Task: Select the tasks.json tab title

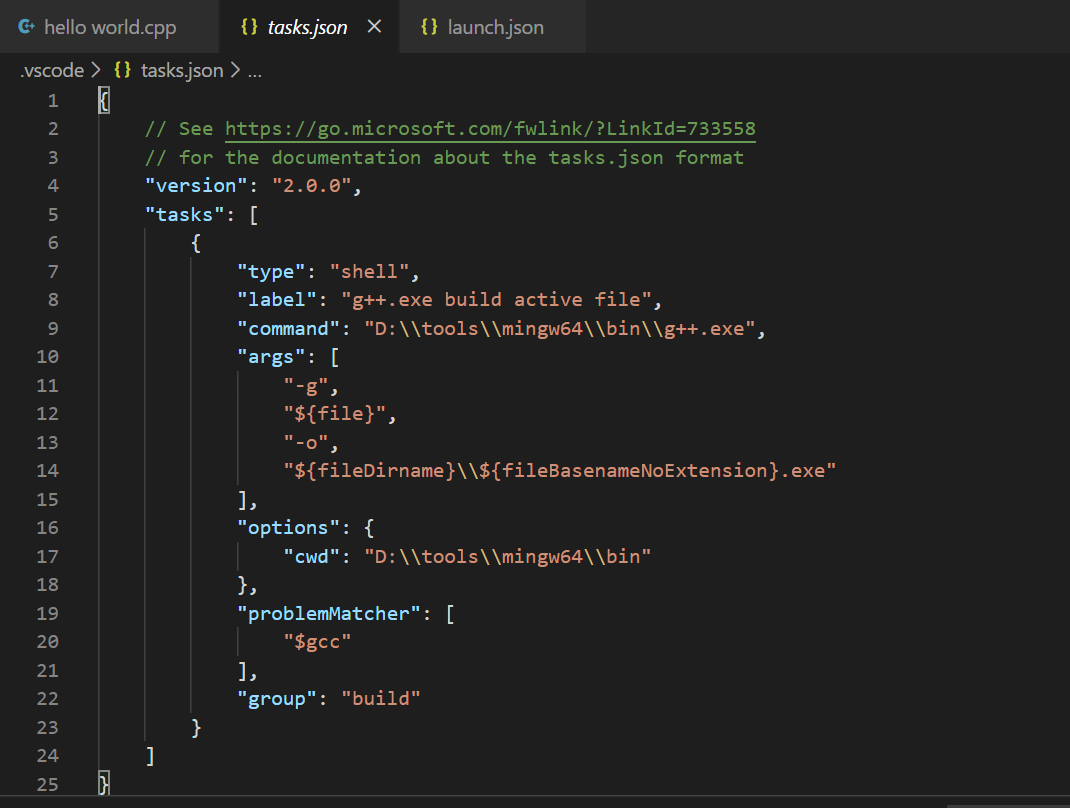Action: 308,27
